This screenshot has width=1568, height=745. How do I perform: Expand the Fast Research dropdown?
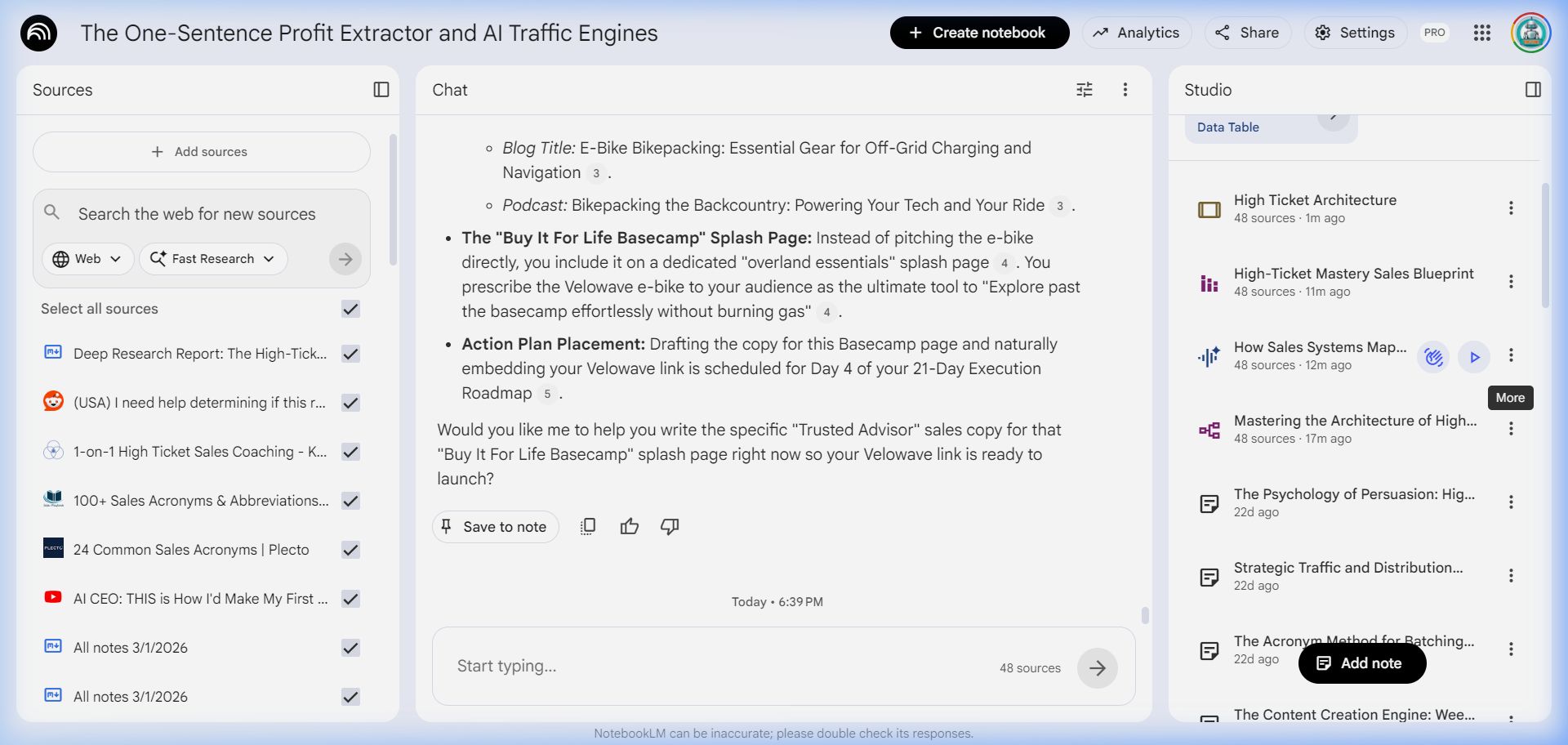(x=213, y=259)
